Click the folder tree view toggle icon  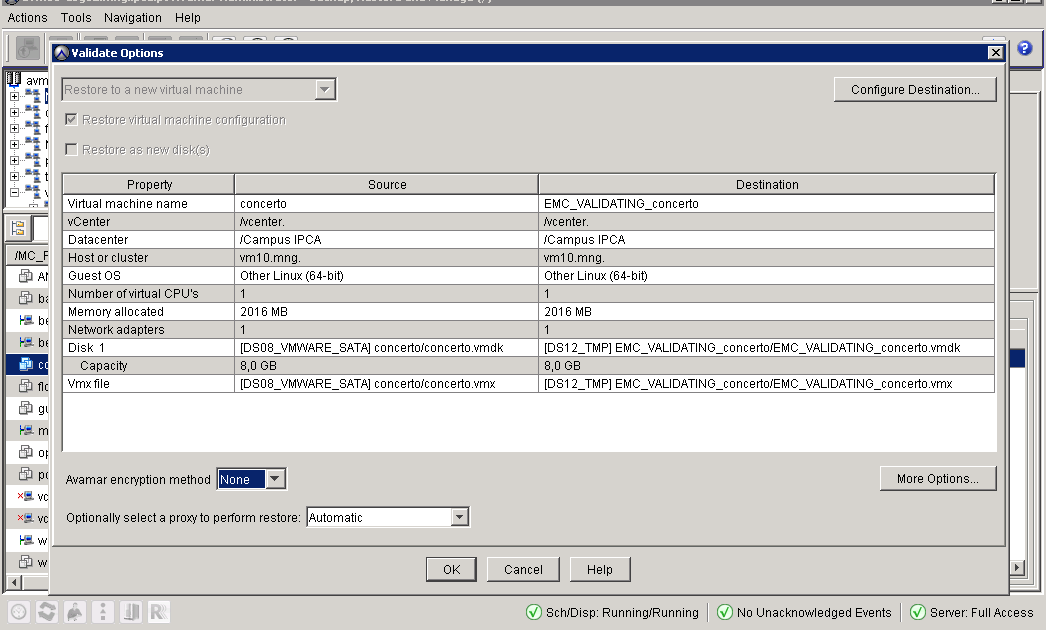point(18,228)
